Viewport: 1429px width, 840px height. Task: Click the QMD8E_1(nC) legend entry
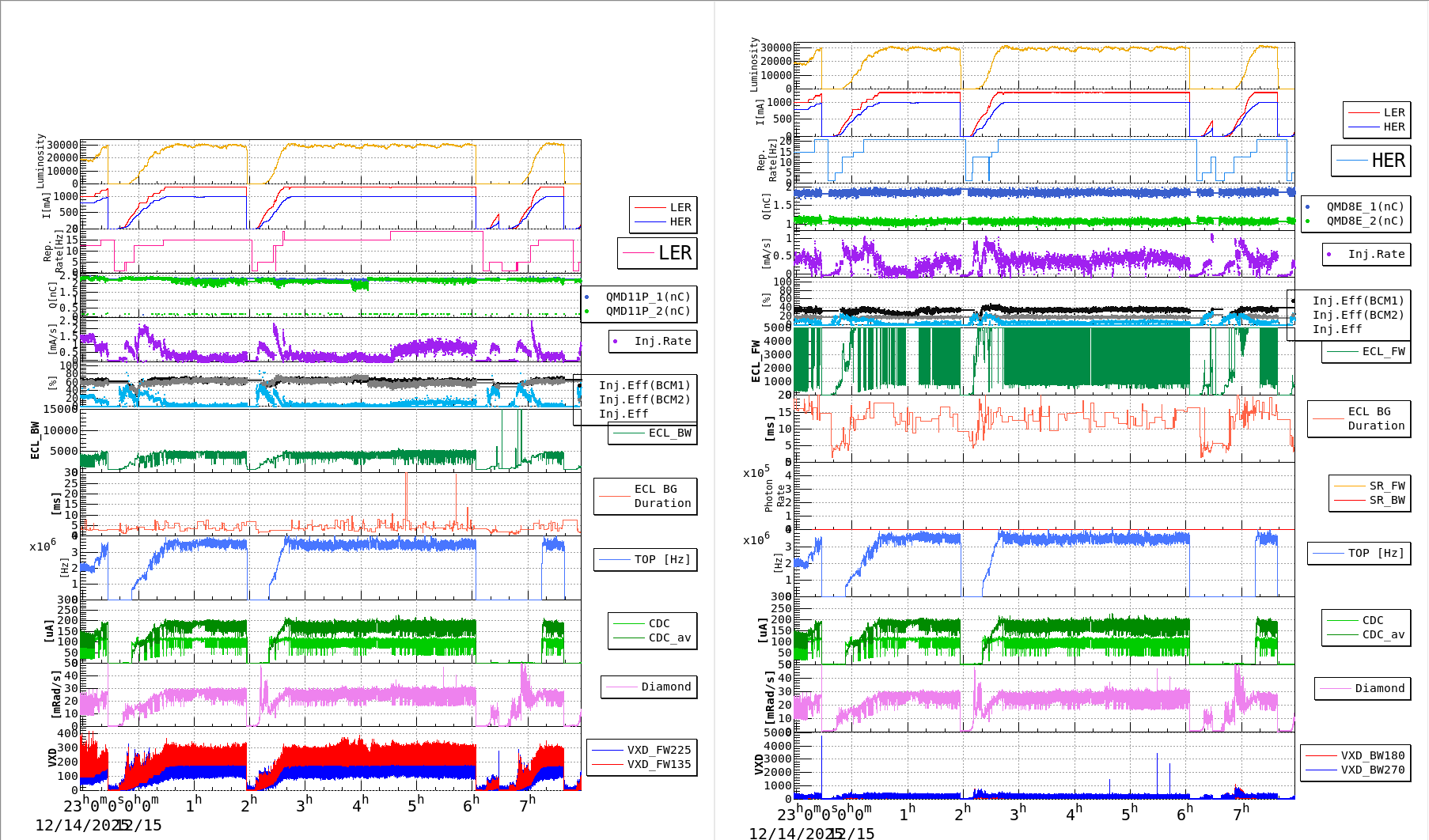pyautogui.click(x=1364, y=206)
